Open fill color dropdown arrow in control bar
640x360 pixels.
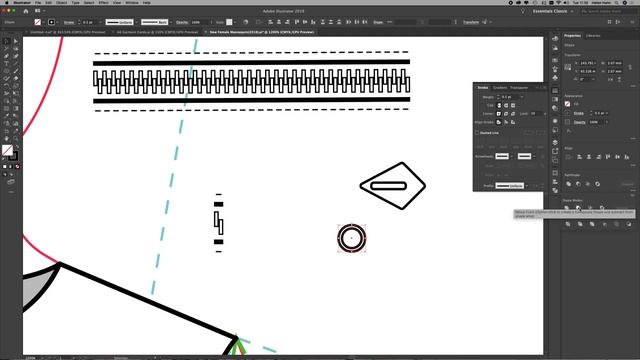43,22
